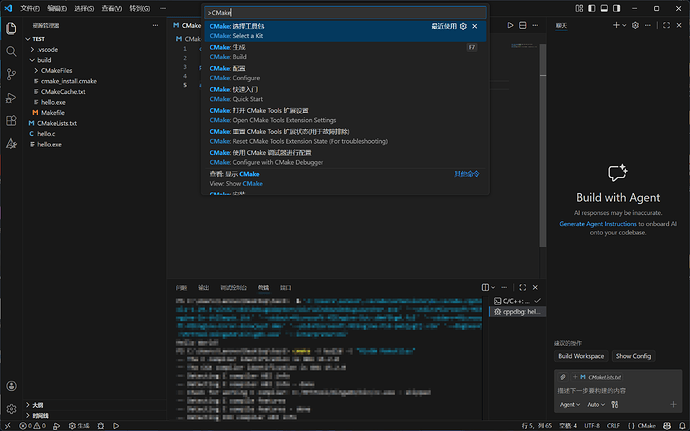Click the Split Editor icon in editor toolbar

(x=522, y=26)
